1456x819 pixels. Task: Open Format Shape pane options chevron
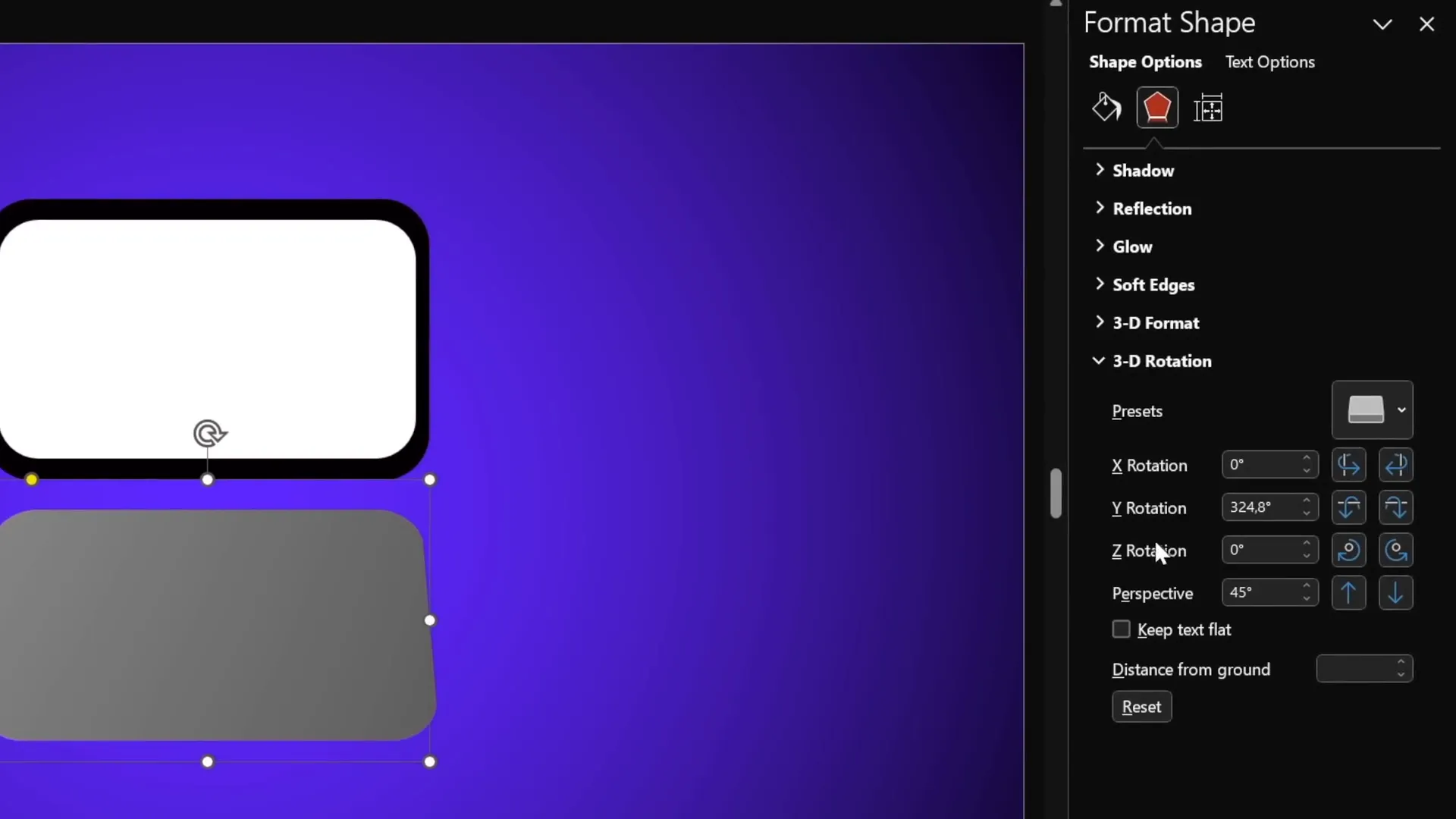(x=1382, y=24)
